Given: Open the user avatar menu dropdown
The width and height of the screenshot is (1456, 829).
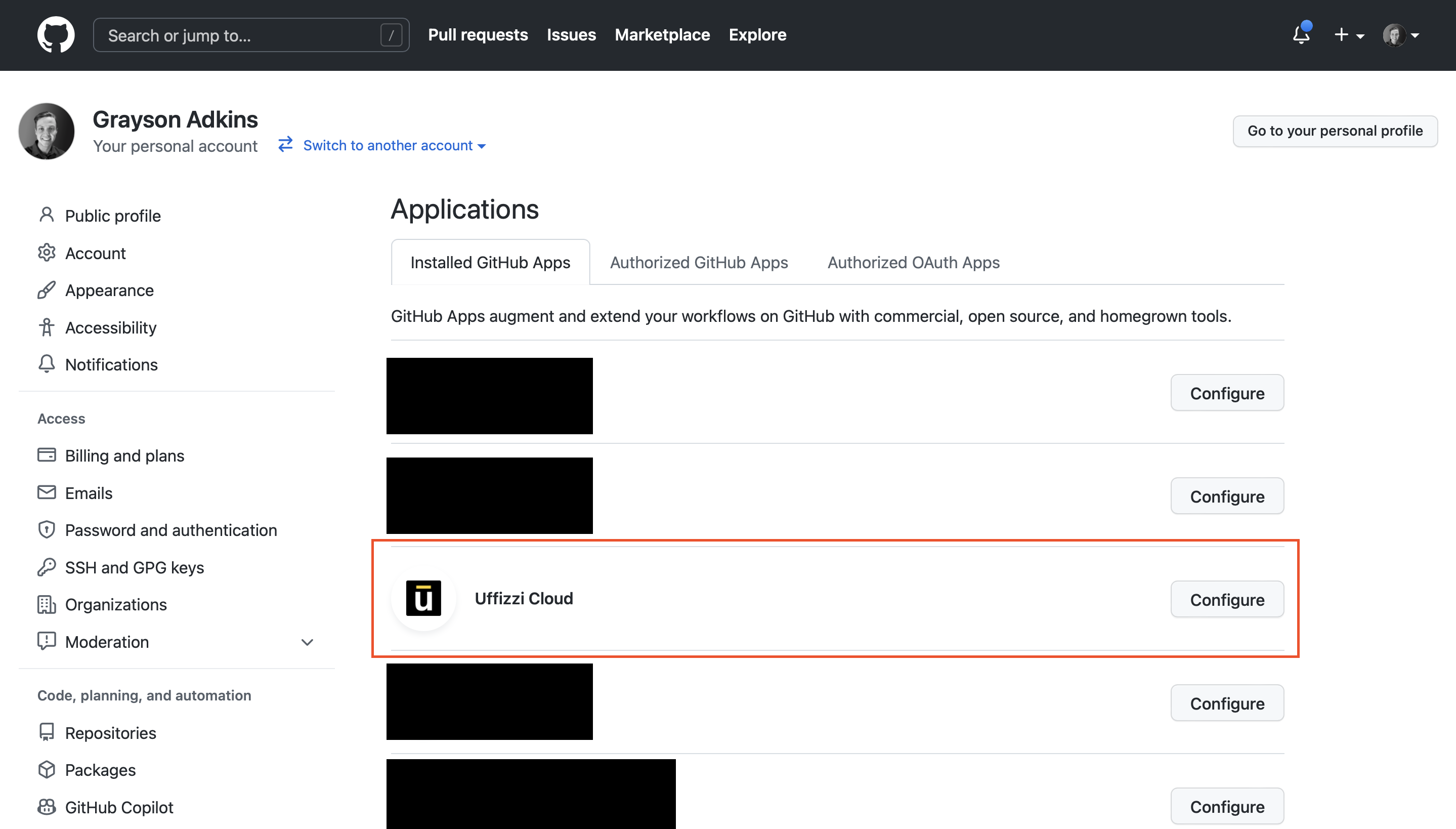Looking at the screenshot, I should coord(1401,35).
